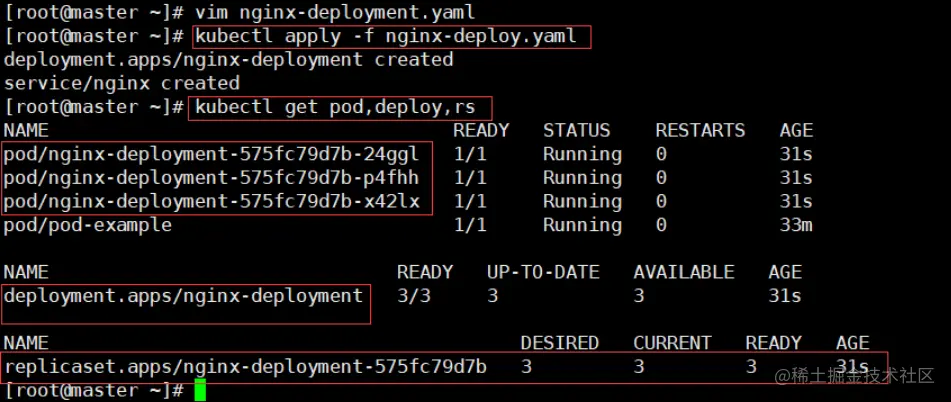Click the CURRENT column header
The width and height of the screenshot is (951, 402).
pyautogui.click(x=672, y=343)
